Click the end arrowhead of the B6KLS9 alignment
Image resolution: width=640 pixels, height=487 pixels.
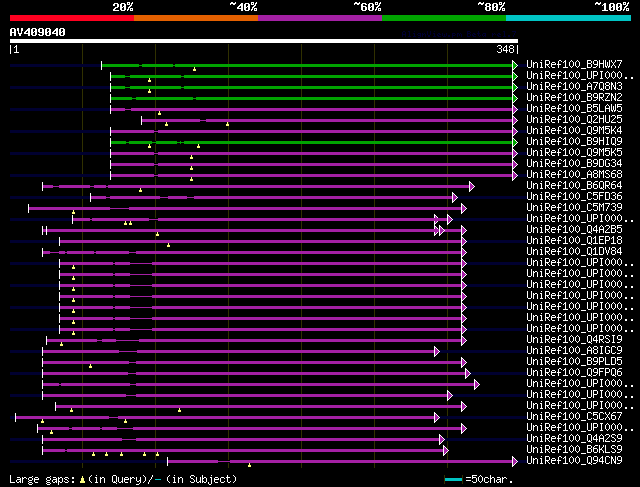point(446,451)
